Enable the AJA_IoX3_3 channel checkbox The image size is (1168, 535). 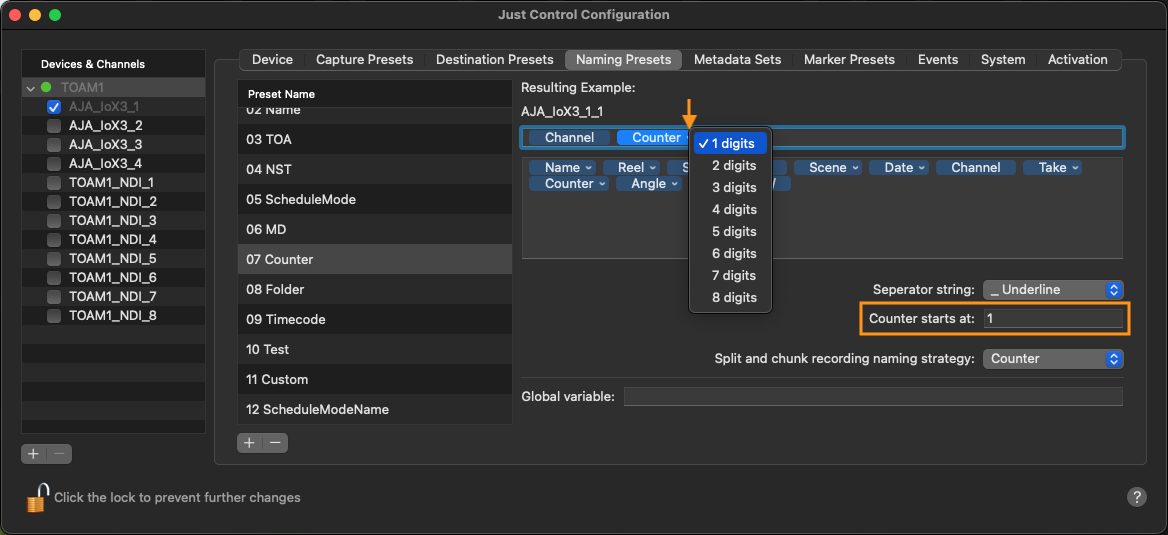point(54,145)
